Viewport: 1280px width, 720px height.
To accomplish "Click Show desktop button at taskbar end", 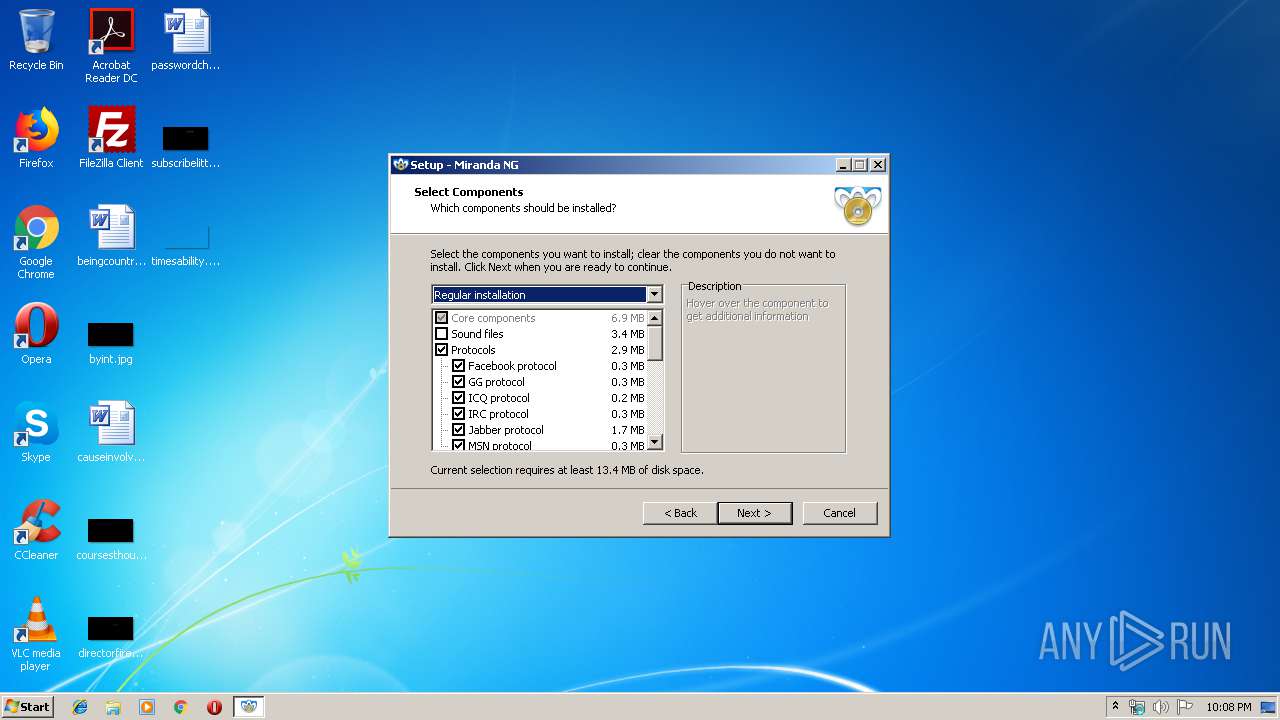I will [x=1268, y=707].
